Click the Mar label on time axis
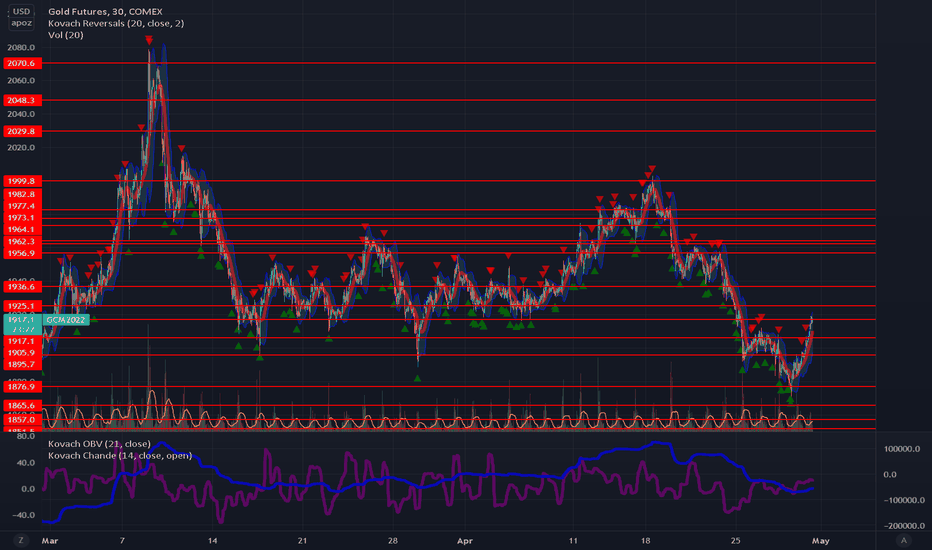 coord(50,540)
